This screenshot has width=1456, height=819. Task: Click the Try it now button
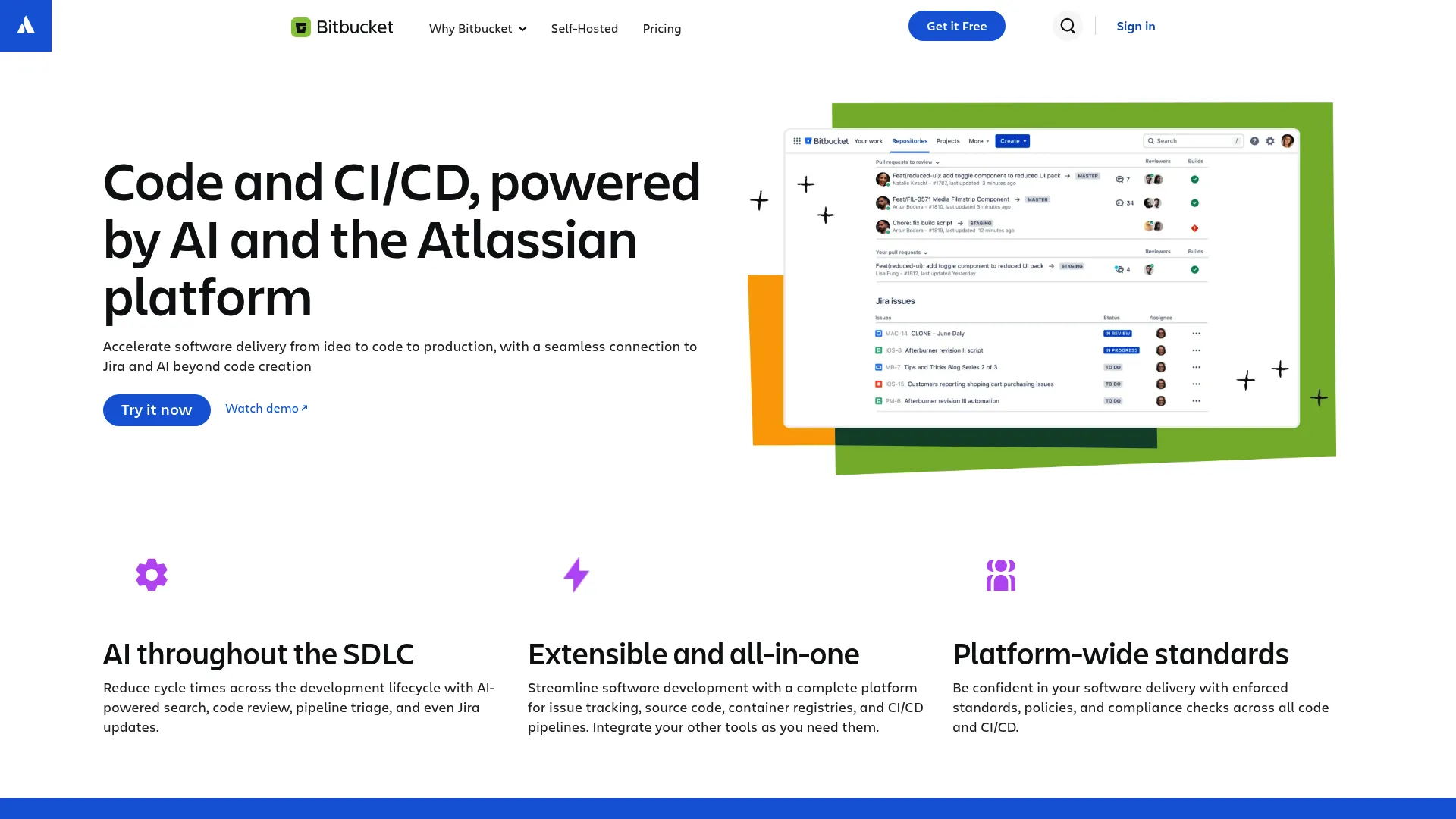pos(157,409)
